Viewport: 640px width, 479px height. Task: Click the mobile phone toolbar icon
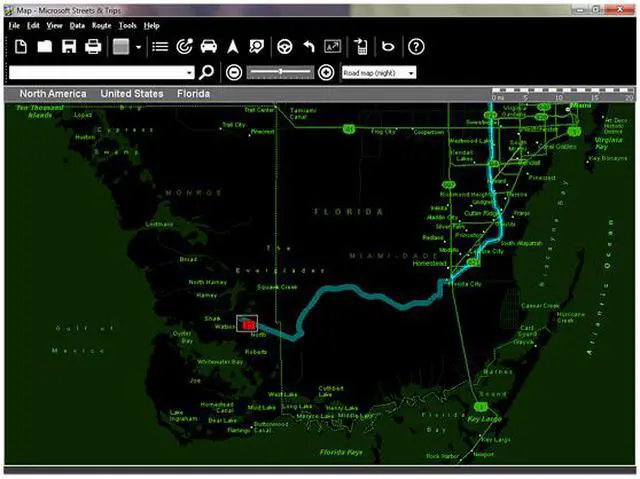(360, 47)
